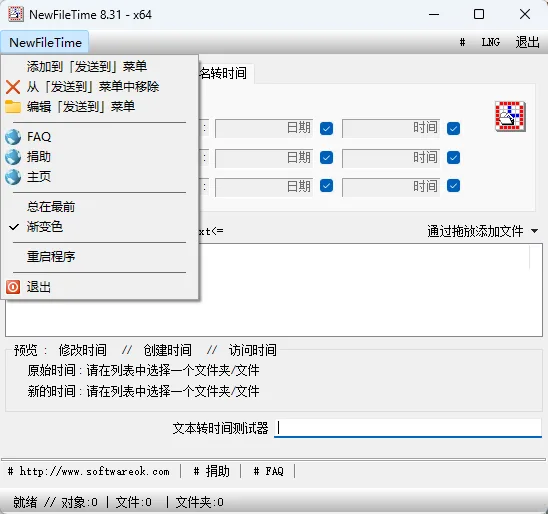Uncheck third row 时间 checkbox
548x514 pixels.
click(x=453, y=186)
